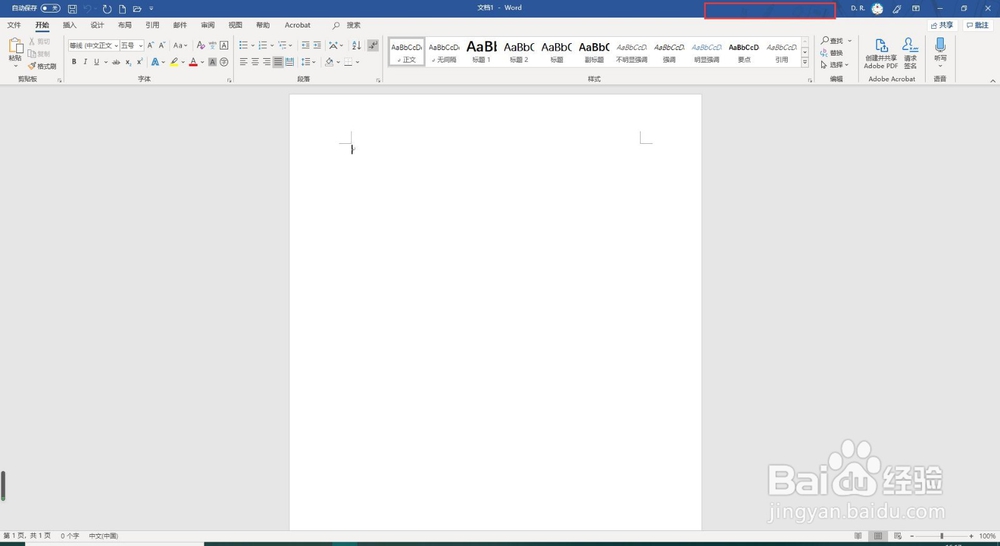Click the enclosed character (circled 字) icon
This screenshot has width=1000, height=546.
tap(224, 62)
